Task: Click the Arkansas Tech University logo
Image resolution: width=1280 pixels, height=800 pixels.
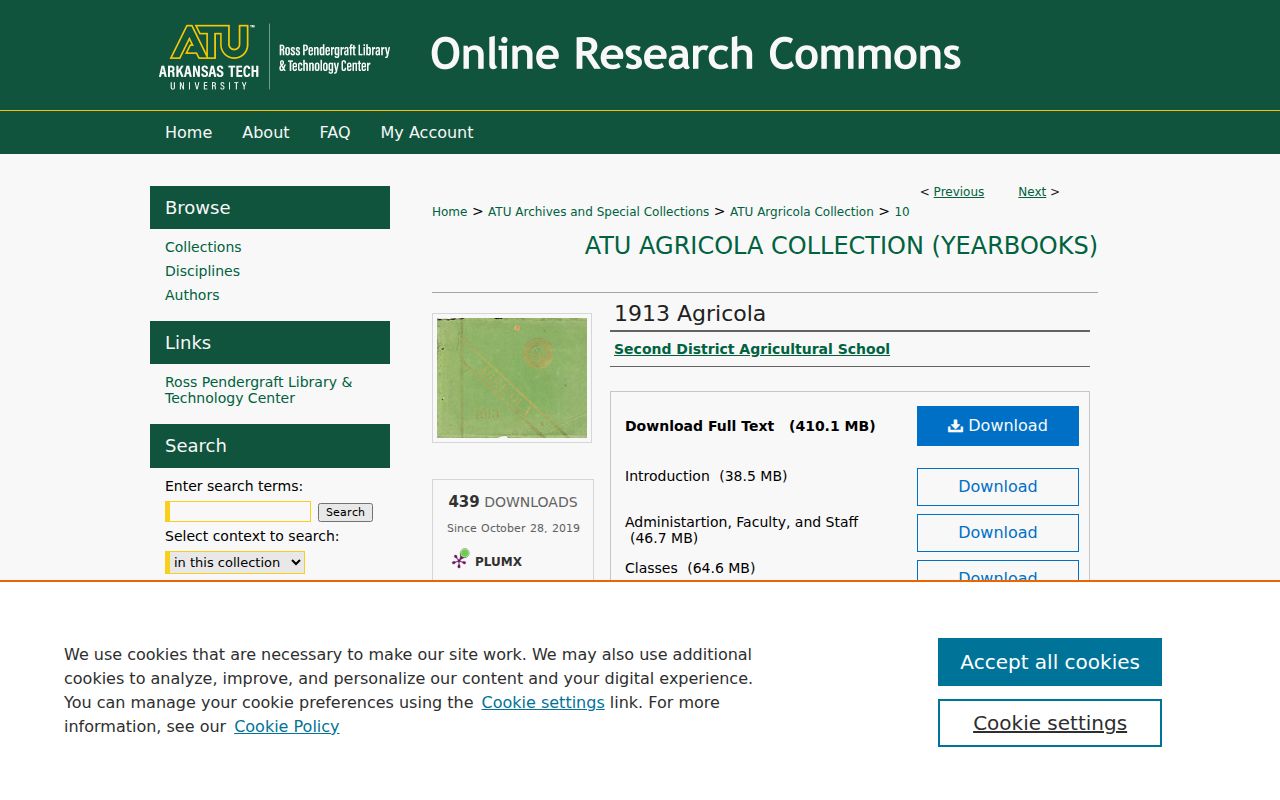Action: [x=208, y=57]
